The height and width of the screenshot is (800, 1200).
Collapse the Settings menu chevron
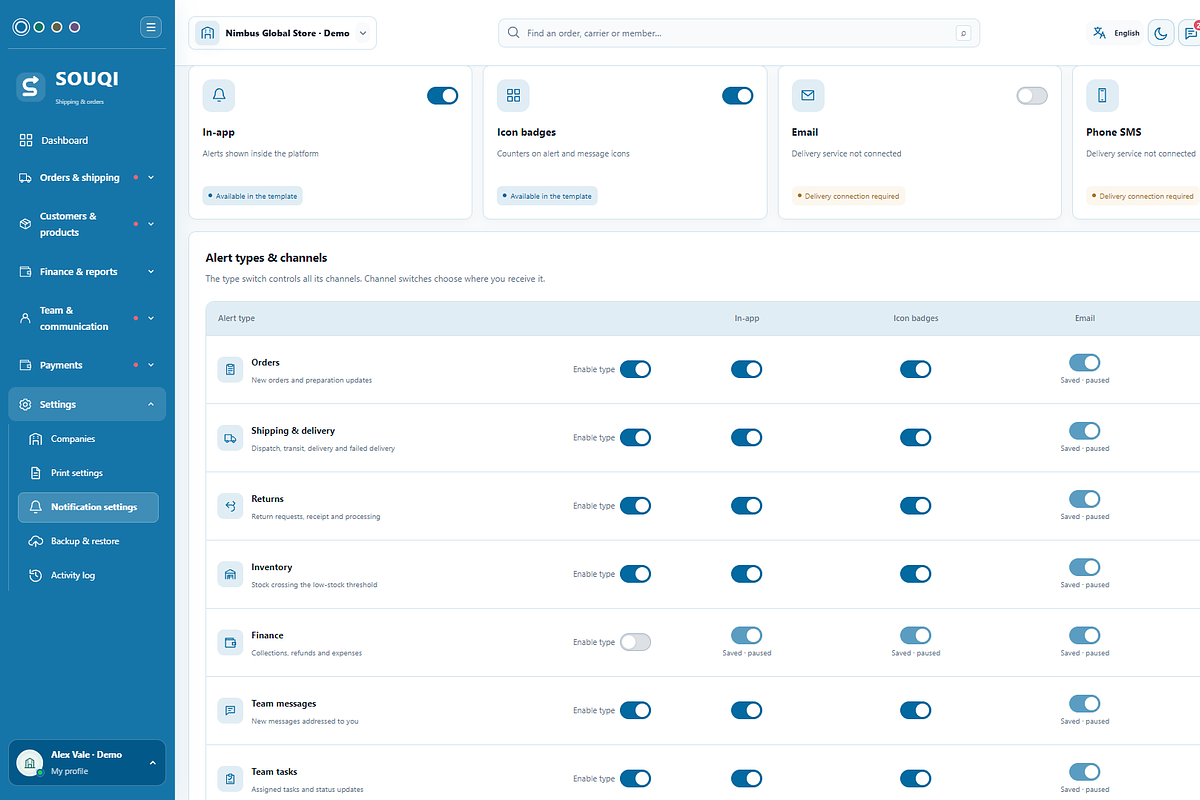pyautogui.click(x=151, y=404)
